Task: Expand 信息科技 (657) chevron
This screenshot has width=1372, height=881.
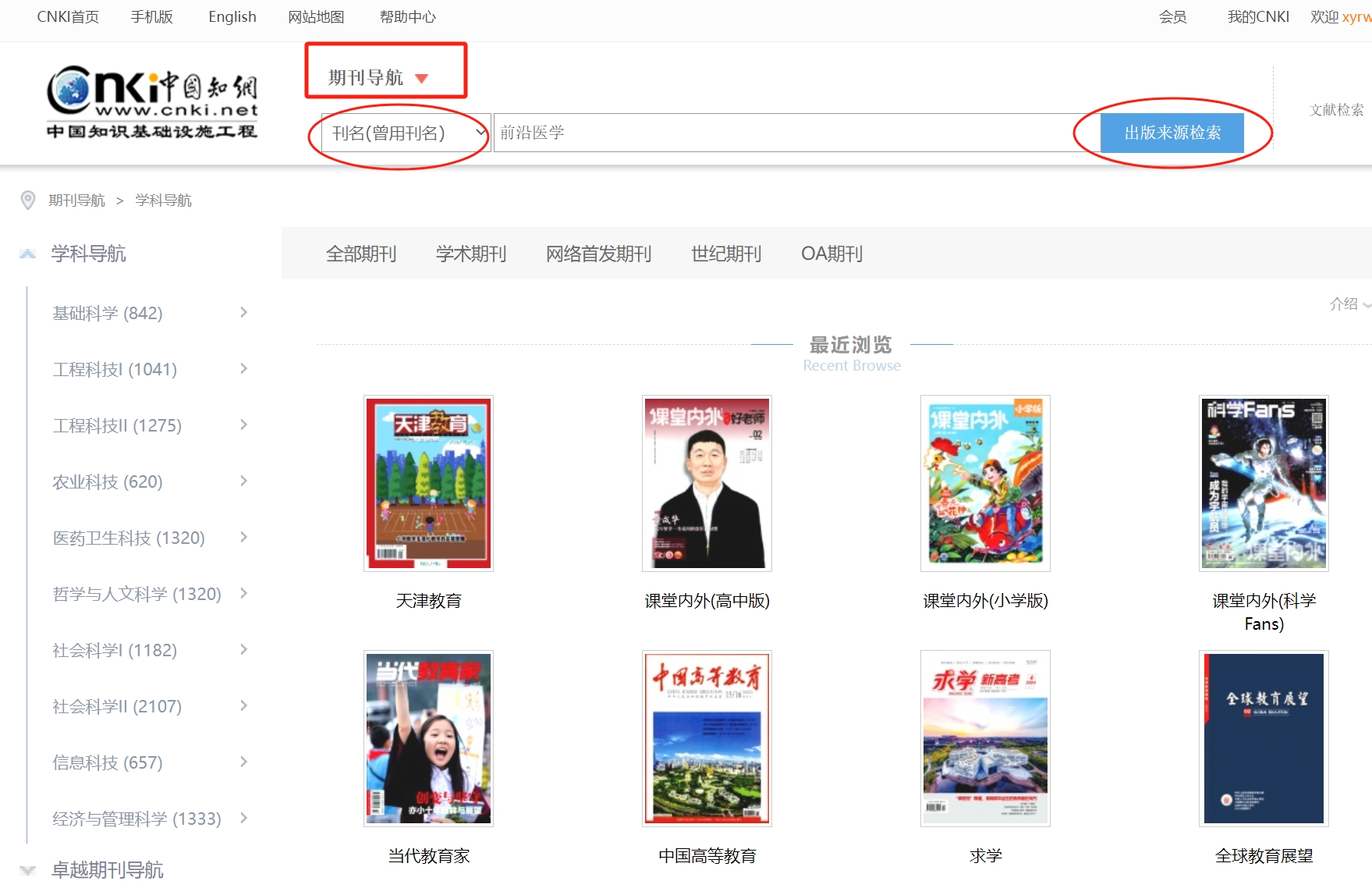Action: [x=243, y=762]
